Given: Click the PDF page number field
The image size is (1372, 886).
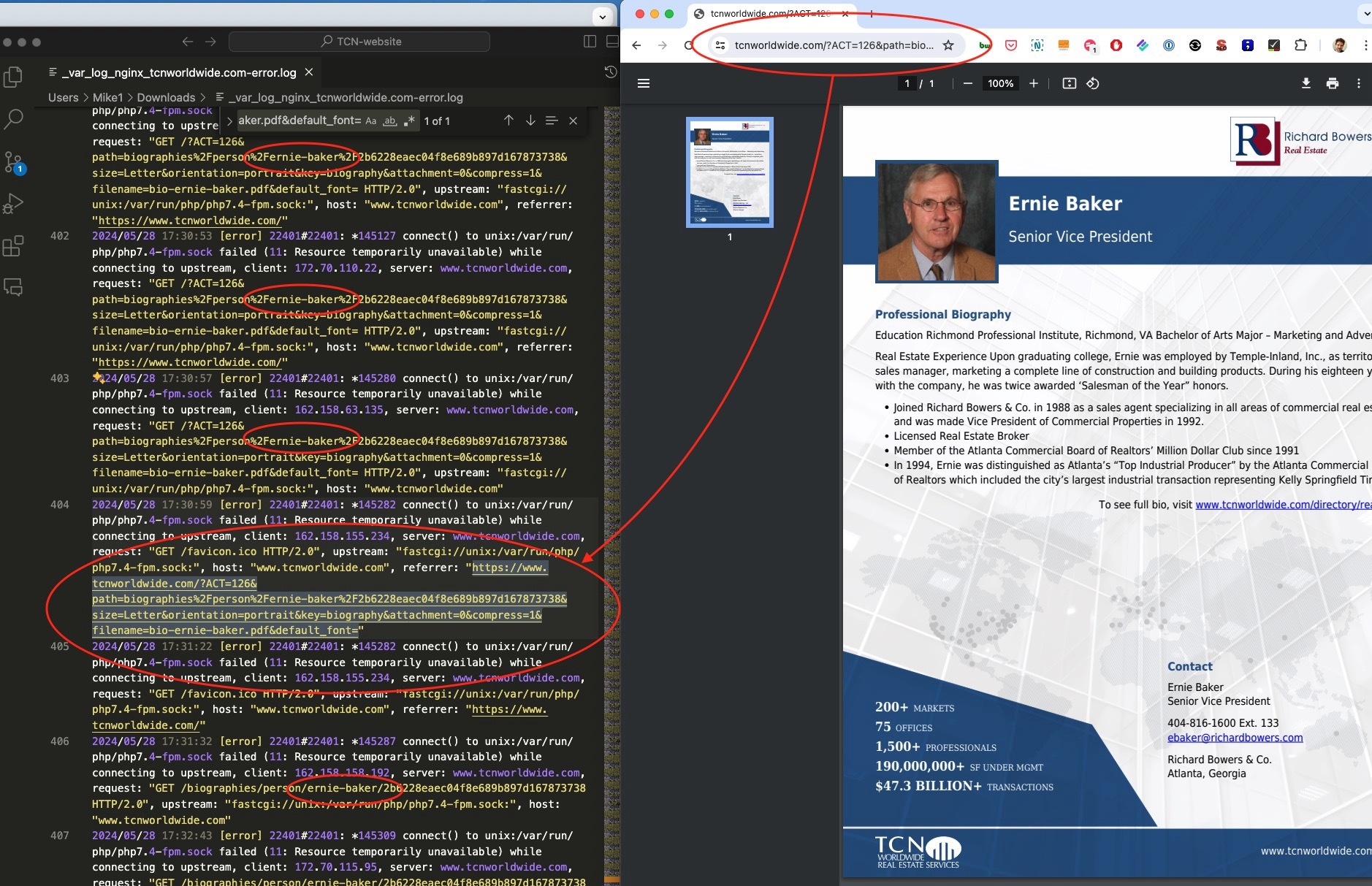Looking at the screenshot, I should (907, 83).
